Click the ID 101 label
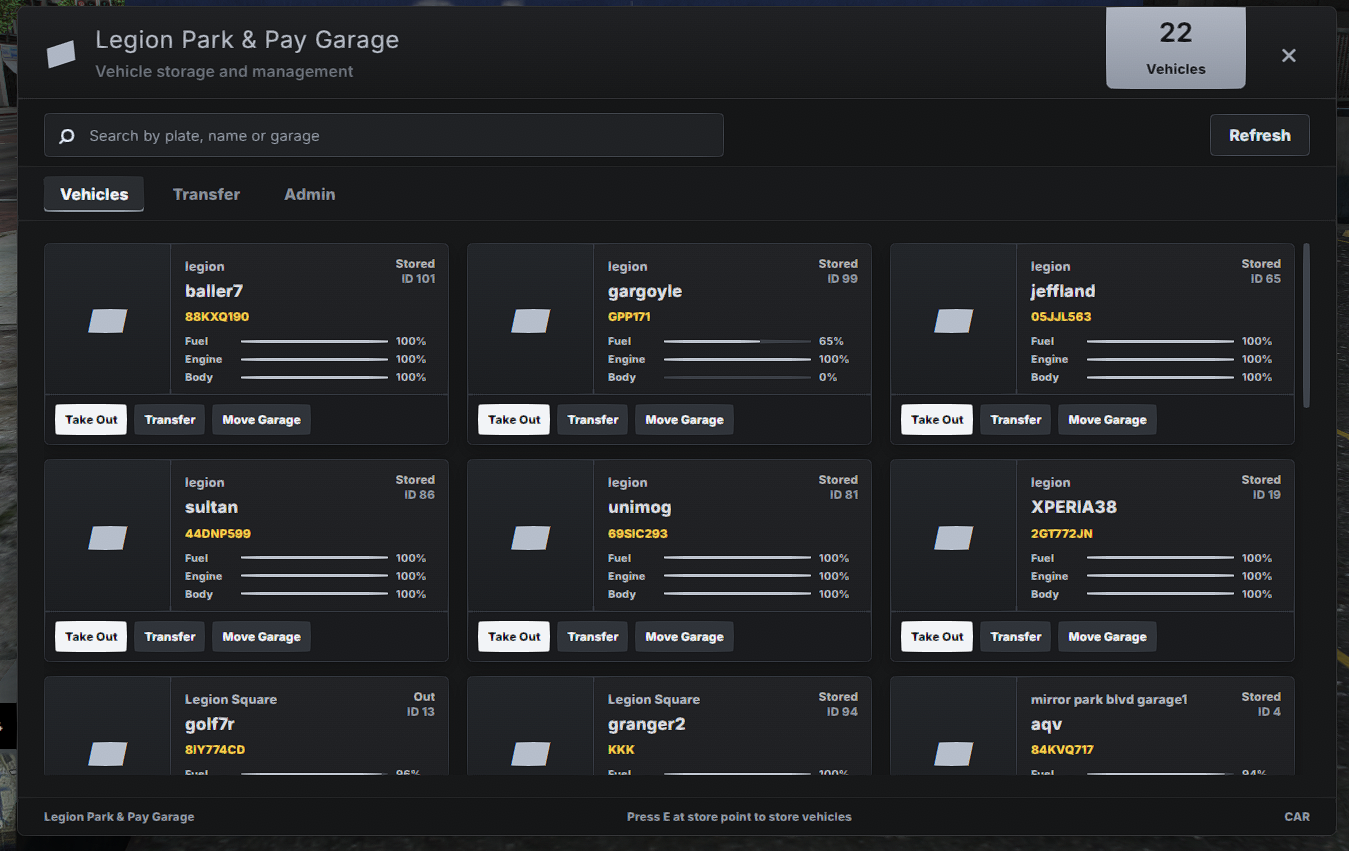 click(420, 279)
